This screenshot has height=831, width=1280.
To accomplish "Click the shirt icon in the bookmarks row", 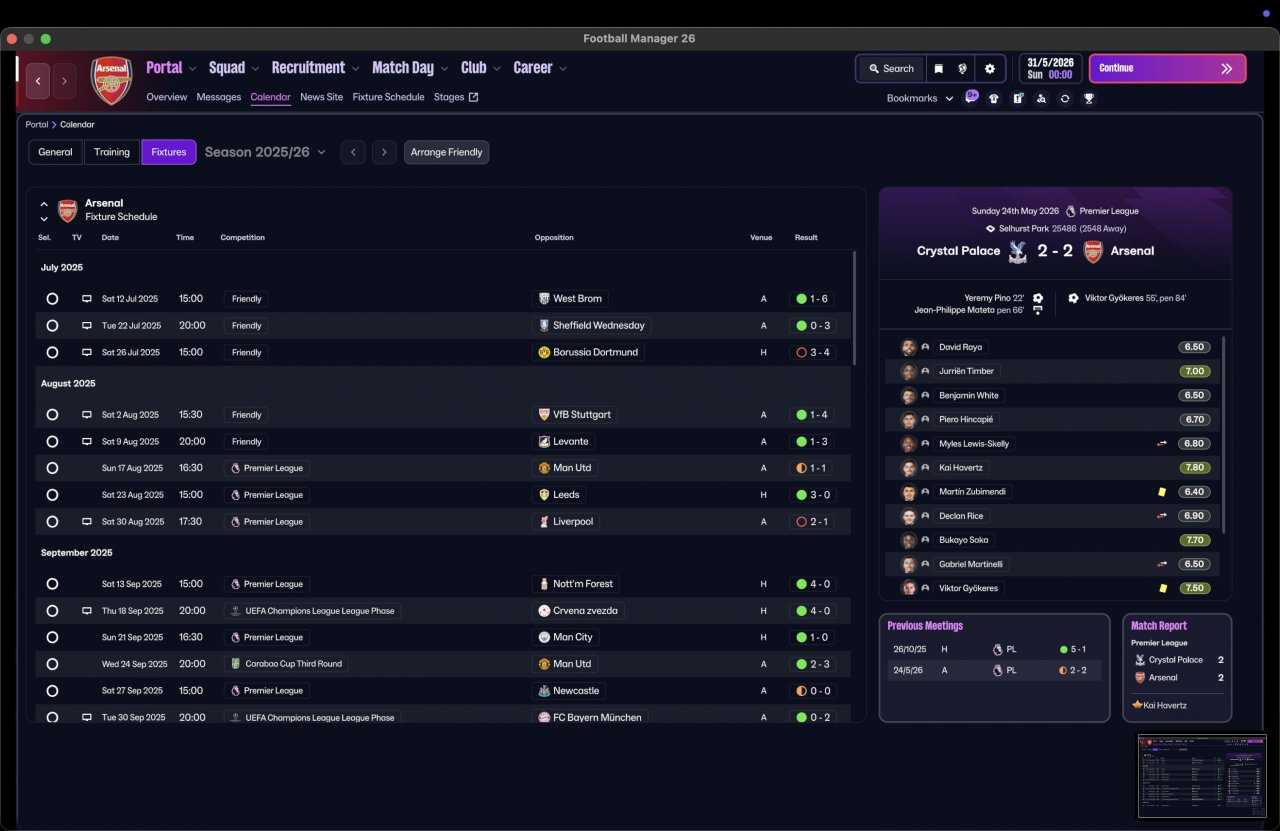I will click(994, 98).
